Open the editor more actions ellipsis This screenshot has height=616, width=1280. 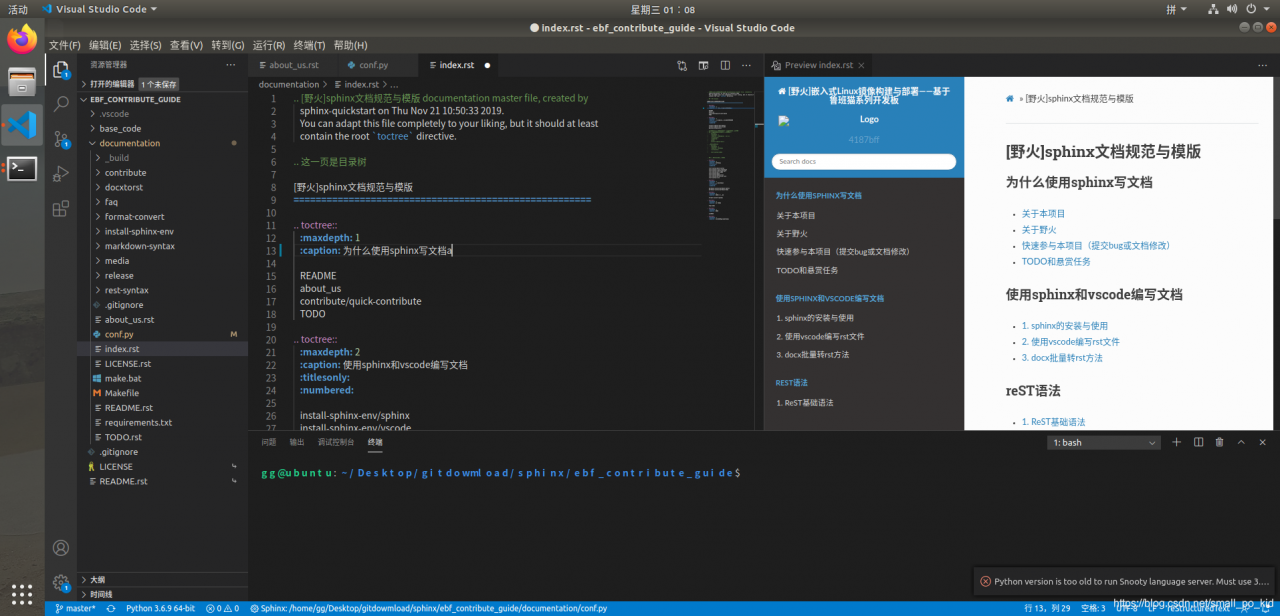tap(746, 65)
